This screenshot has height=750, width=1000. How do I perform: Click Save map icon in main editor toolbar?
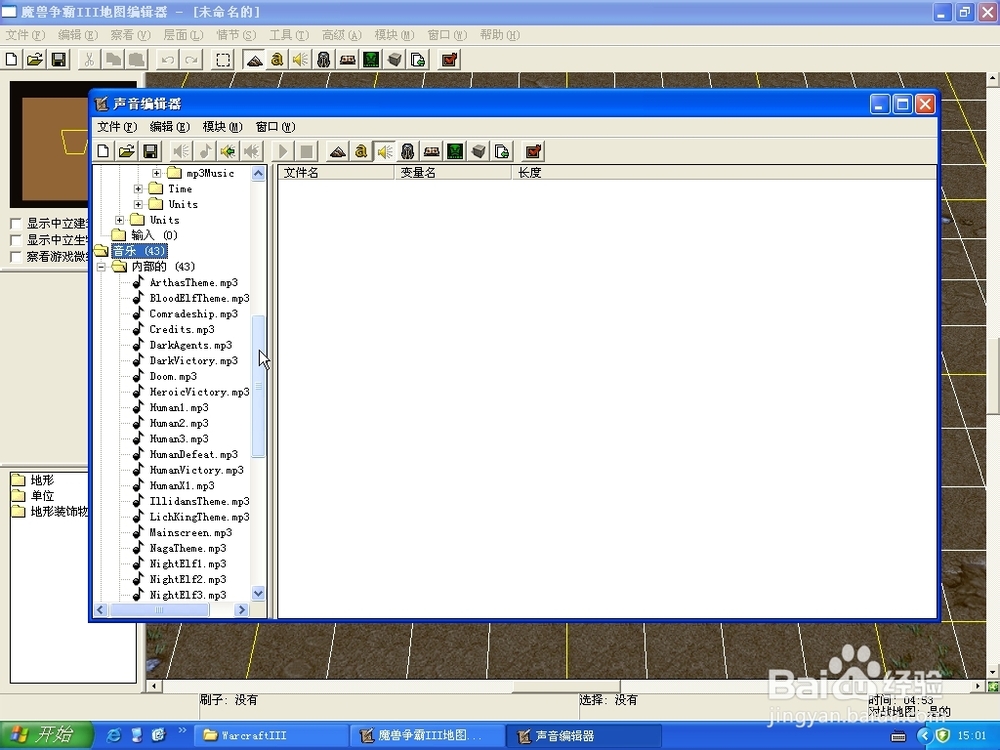pyautogui.click(x=59, y=60)
